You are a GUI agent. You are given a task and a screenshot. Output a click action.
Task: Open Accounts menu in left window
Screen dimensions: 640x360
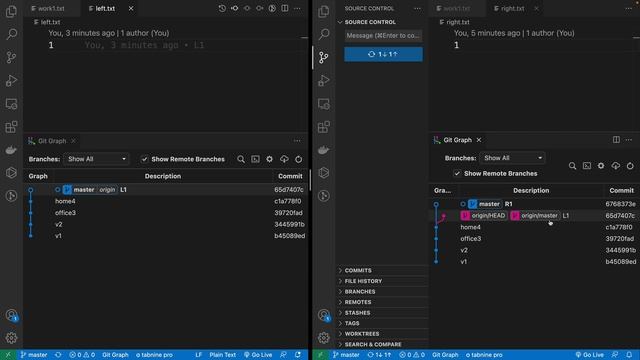[x=11, y=316]
